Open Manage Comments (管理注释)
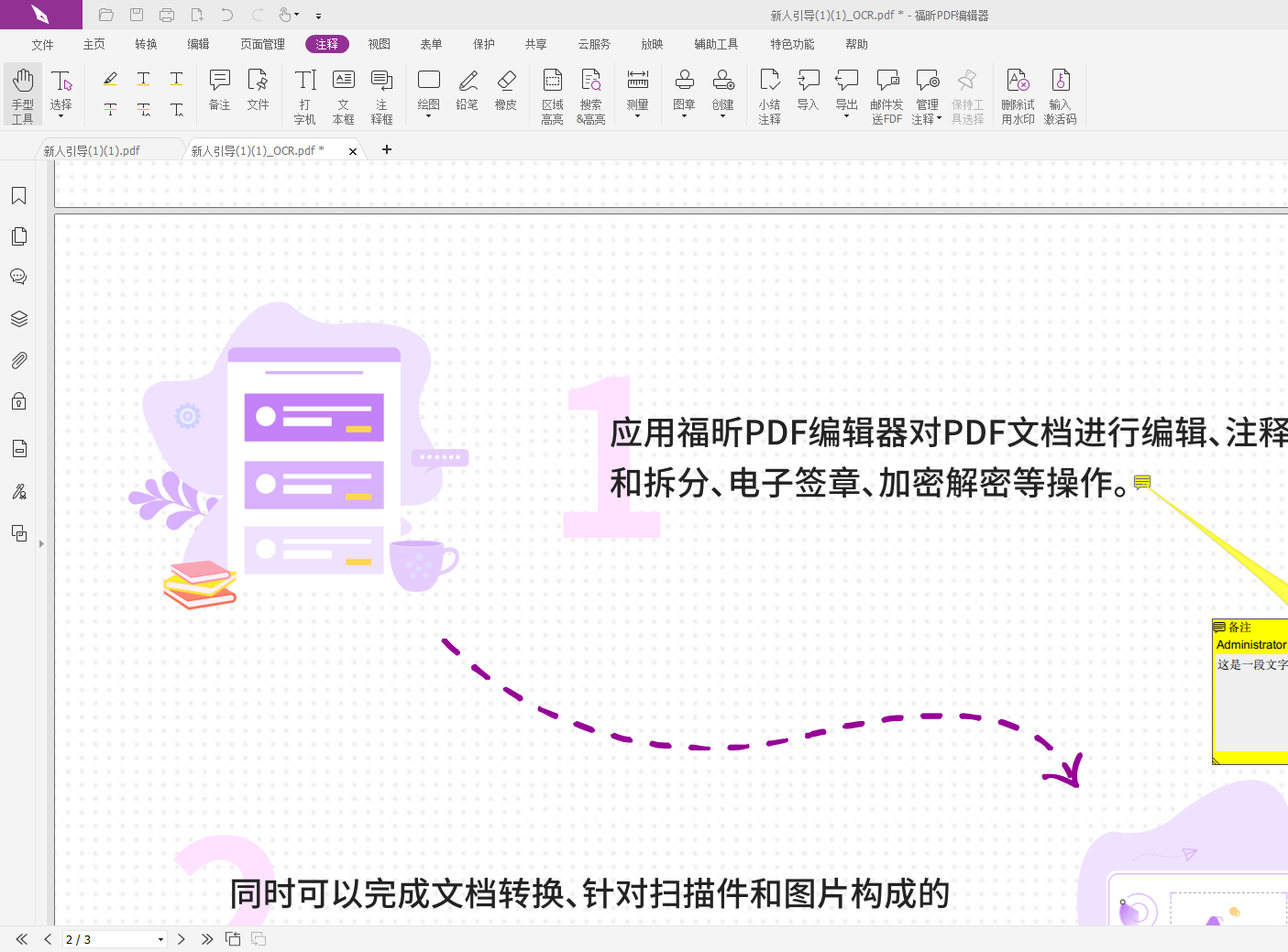 (x=928, y=95)
